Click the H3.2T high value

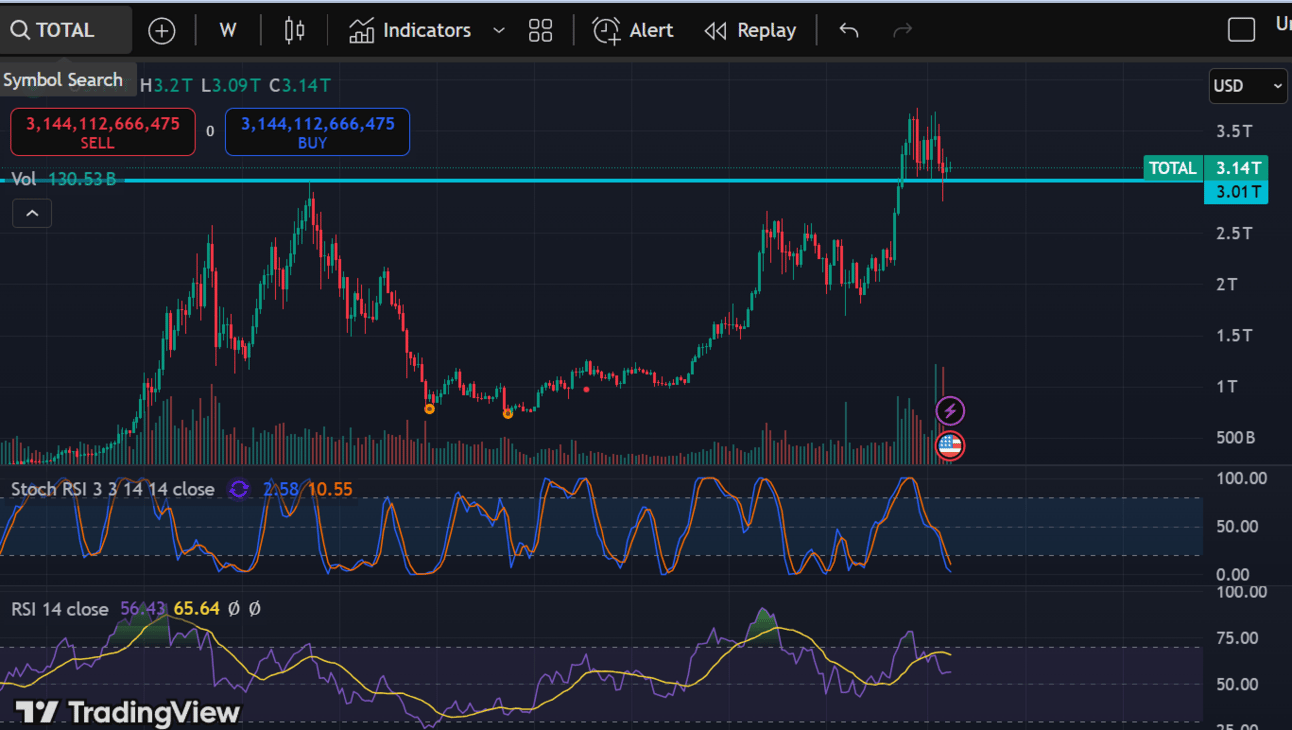167,86
